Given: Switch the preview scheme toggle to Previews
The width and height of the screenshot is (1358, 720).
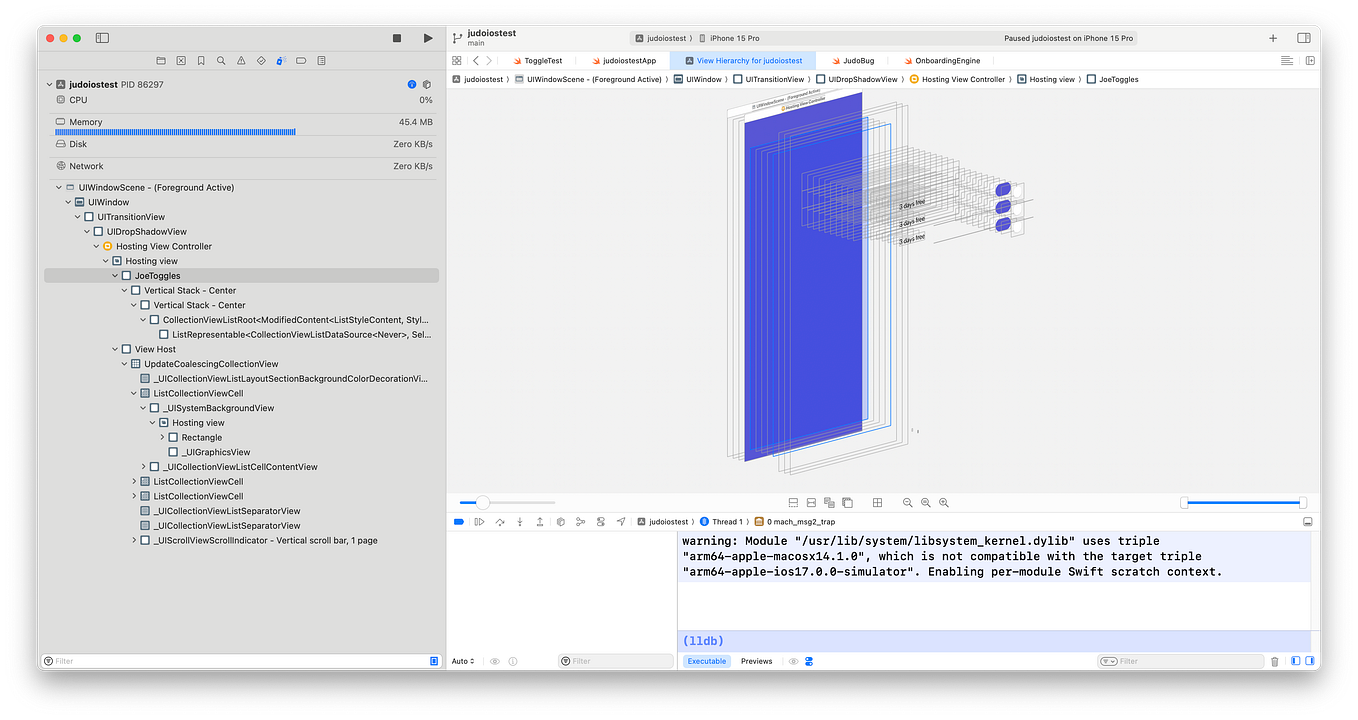Looking at the screenshot, I should [x=756, y=660].
